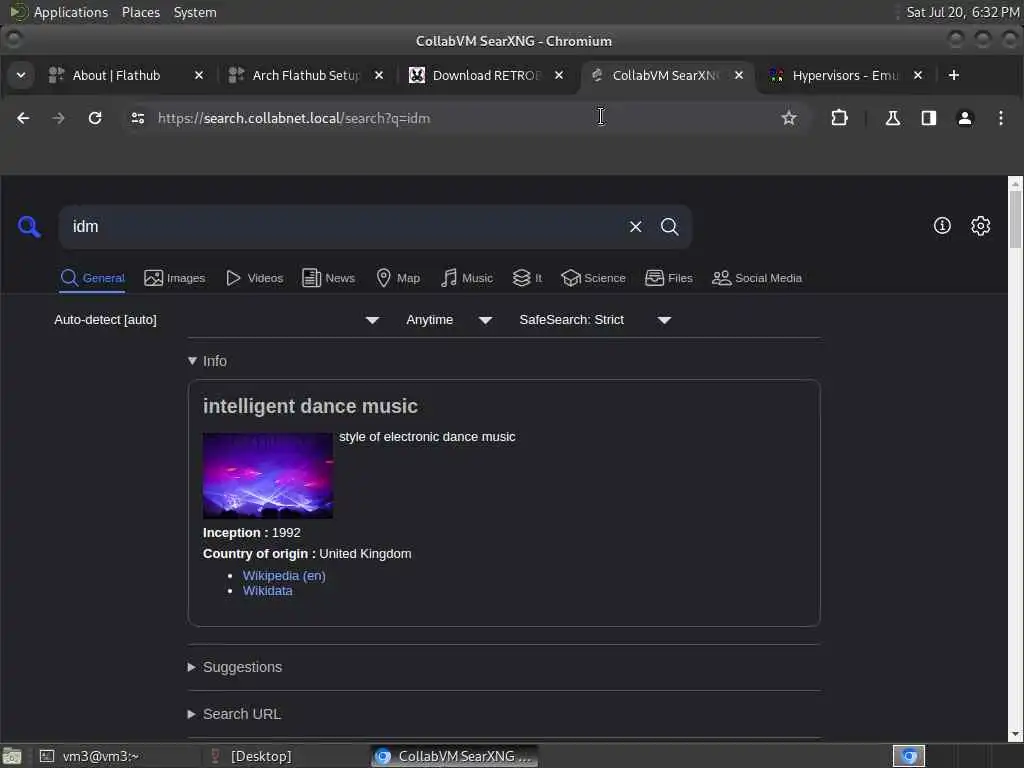Screen dimensions: 1024x768
Task: Click the intelligent dance music thumbnail
Action: (268, 475)
